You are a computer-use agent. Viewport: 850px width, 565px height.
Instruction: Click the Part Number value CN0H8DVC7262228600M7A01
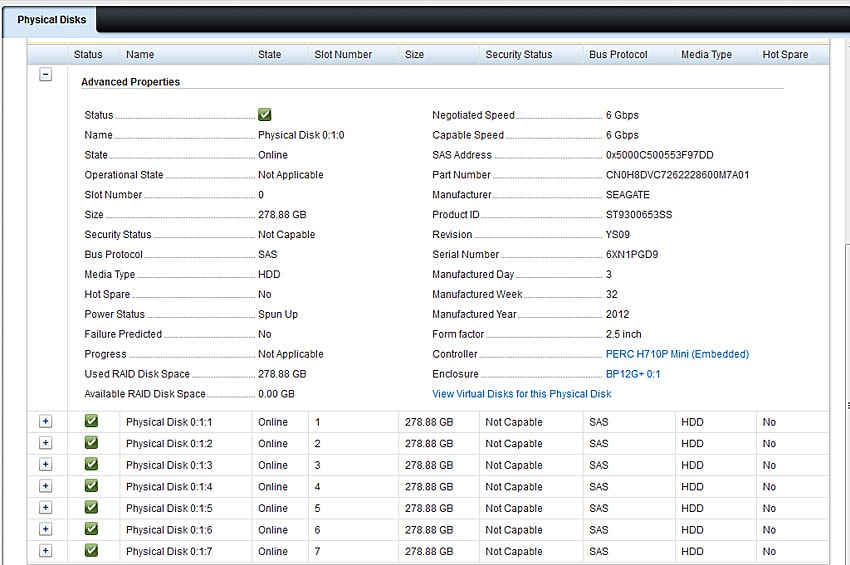click(677, 175)
